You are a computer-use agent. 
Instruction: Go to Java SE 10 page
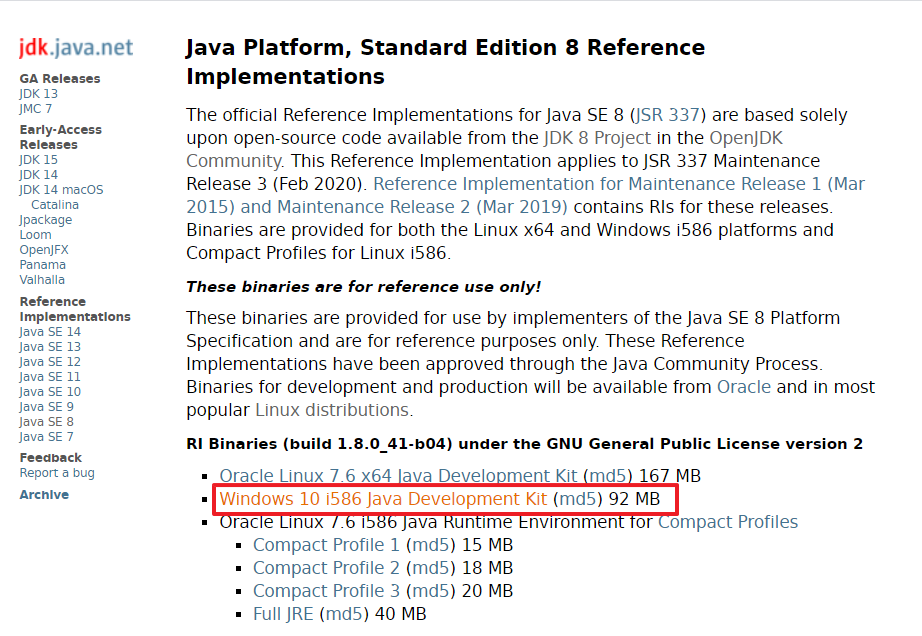(50, 391)
